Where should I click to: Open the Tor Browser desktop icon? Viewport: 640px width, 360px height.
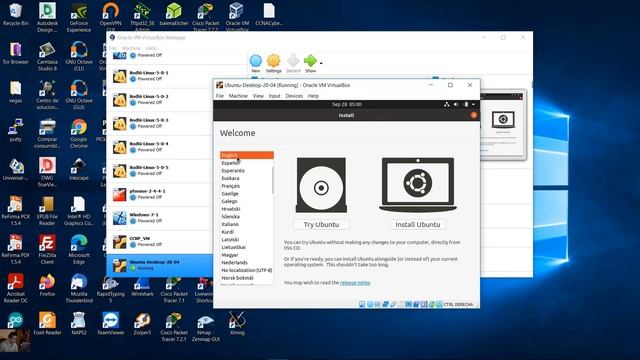click(16, 53)
